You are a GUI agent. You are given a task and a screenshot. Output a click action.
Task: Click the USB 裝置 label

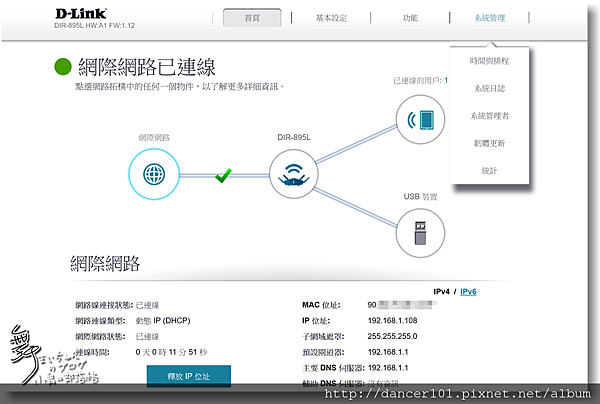[420, 197]
